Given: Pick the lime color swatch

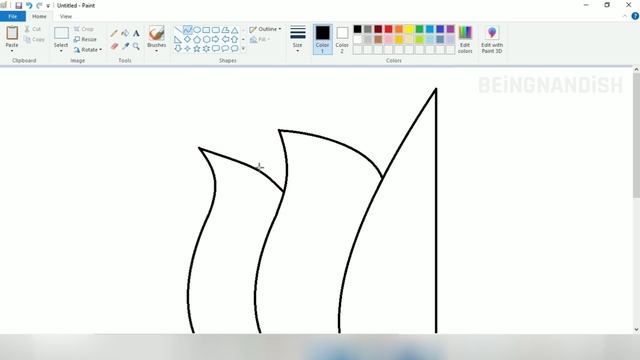Looking at the screenshot, I should tap(420, 39).
